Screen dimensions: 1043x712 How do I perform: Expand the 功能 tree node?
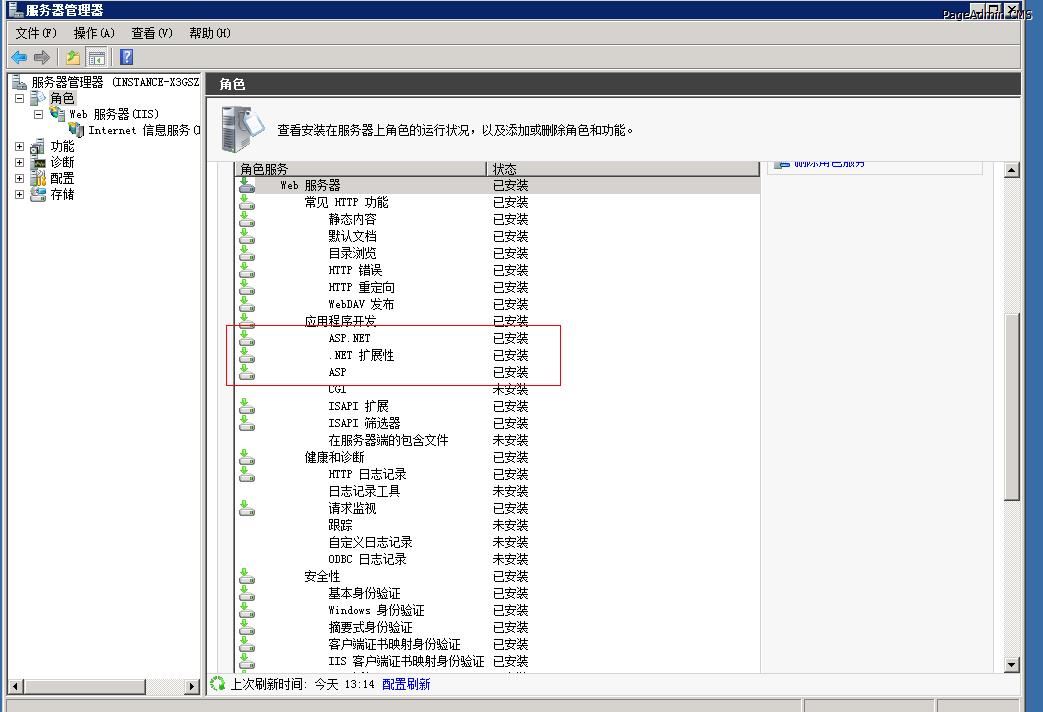19,146
